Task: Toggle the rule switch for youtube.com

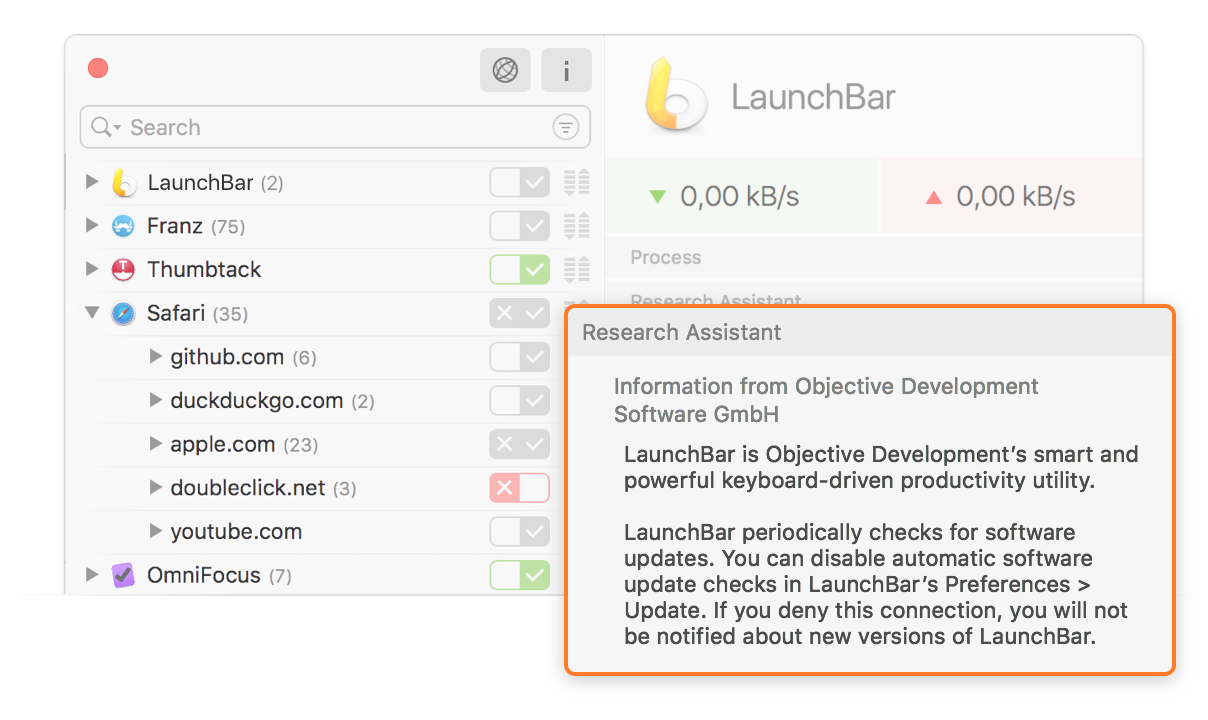Action: [520, 532]
